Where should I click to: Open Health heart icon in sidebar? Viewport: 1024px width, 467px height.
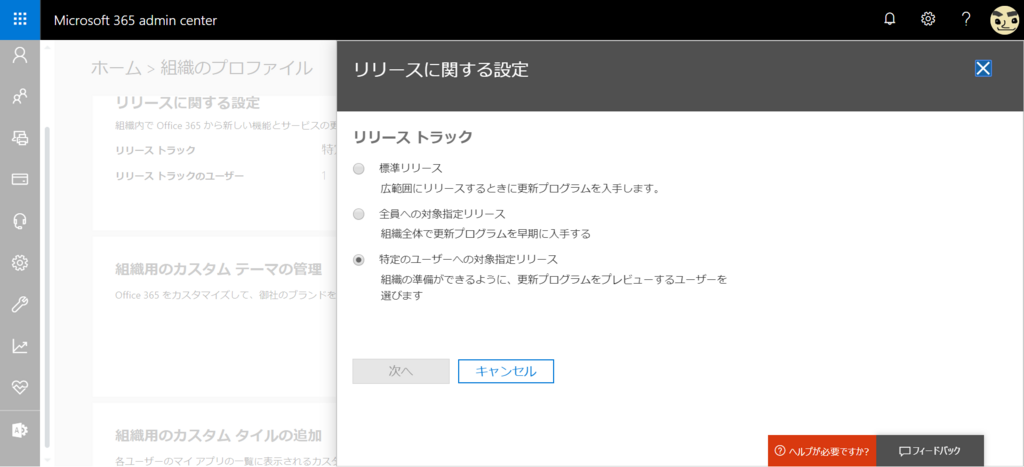[20, 387]
